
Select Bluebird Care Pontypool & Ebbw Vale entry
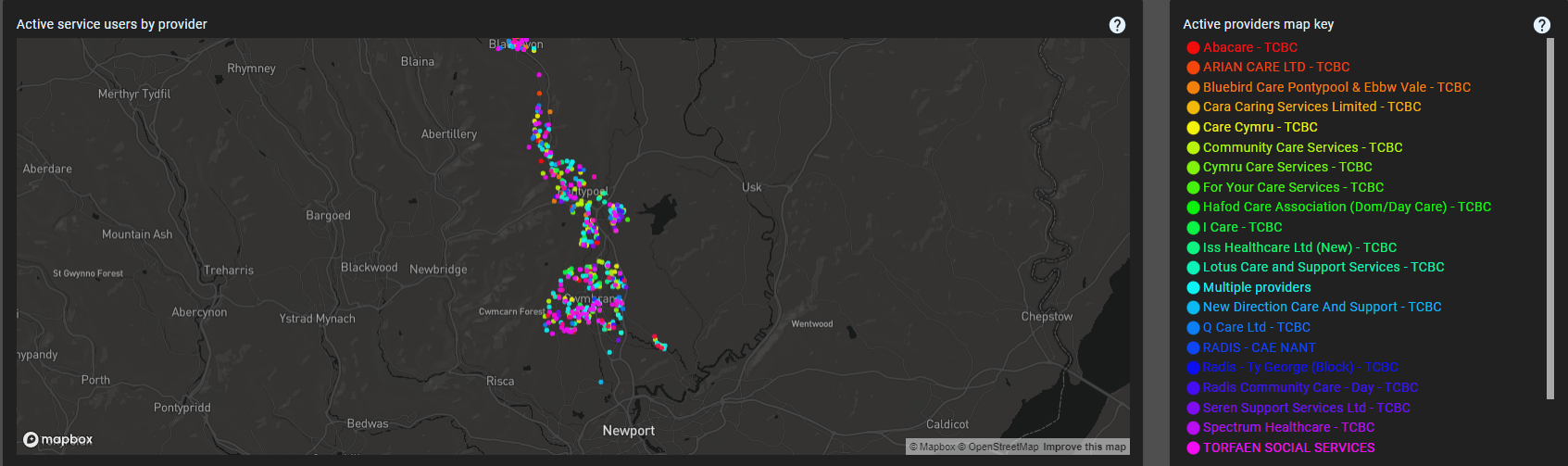(x=1336, y=87)
